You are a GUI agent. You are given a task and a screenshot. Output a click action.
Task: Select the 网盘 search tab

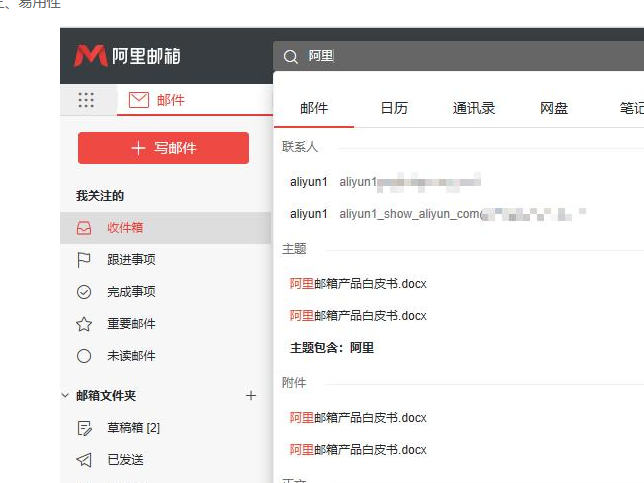coord(554,109)
